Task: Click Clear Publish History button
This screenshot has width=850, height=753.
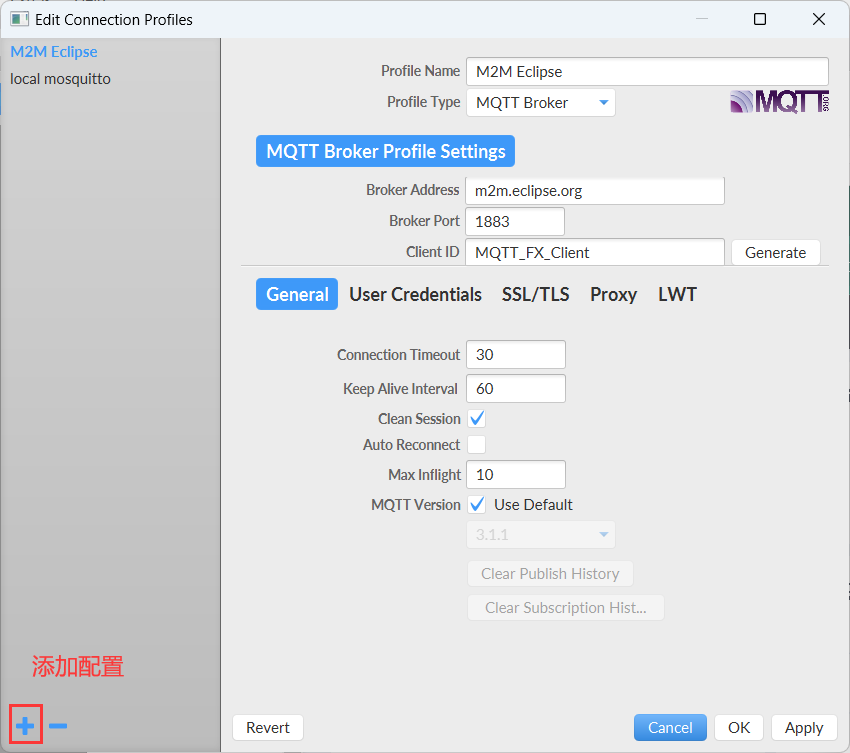Action: [550, 574]
